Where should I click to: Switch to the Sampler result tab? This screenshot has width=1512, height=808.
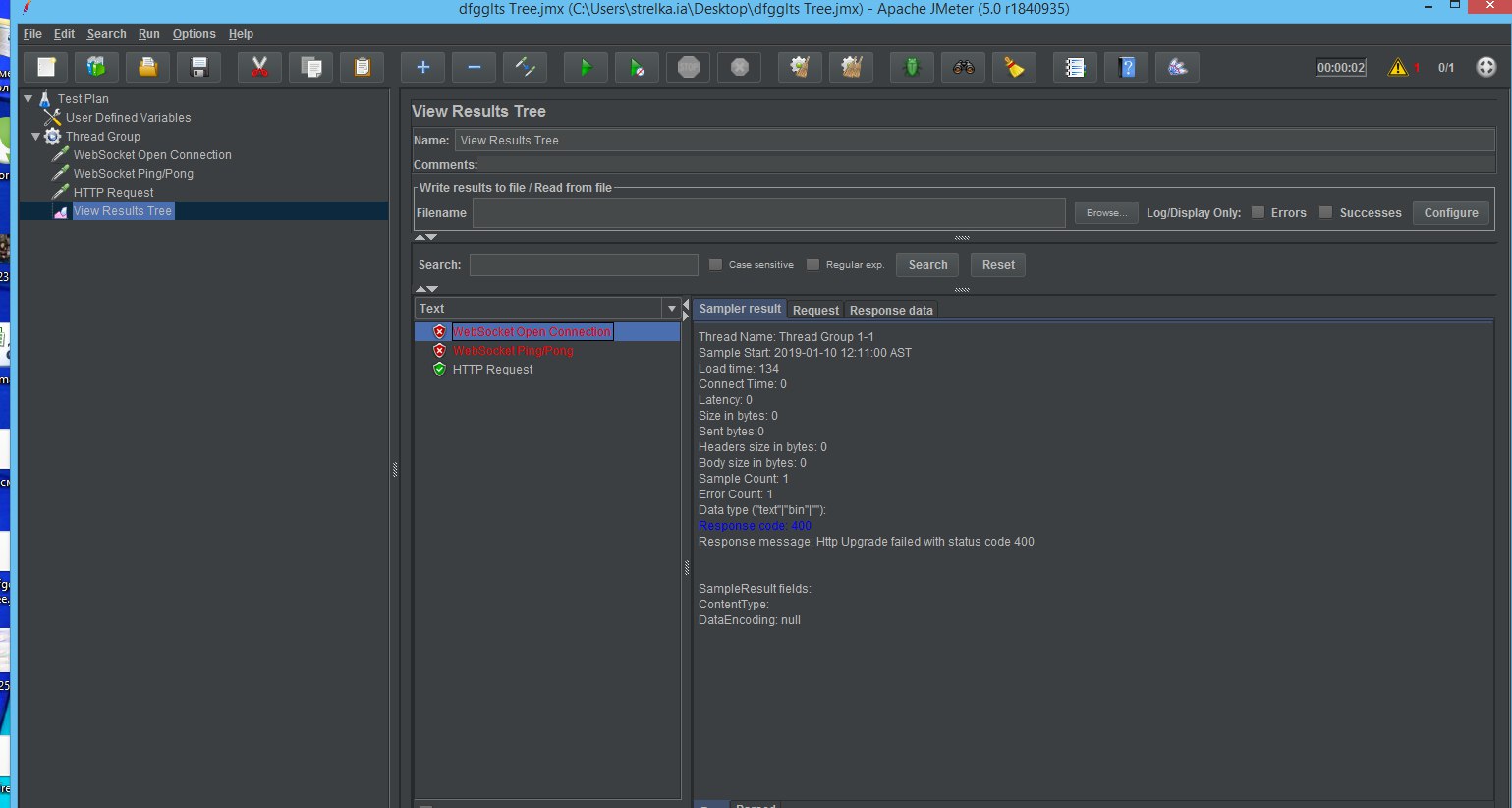(740, 309)
